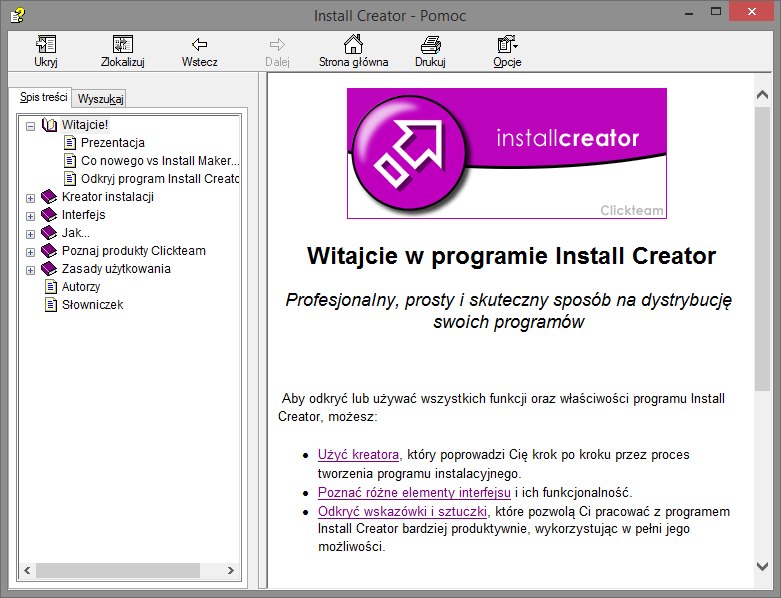Follow the Użyć kreatora link
Image resolution: width=781 pixels, height=598 pixels.
pyautogui.click(x=358, y=455)
